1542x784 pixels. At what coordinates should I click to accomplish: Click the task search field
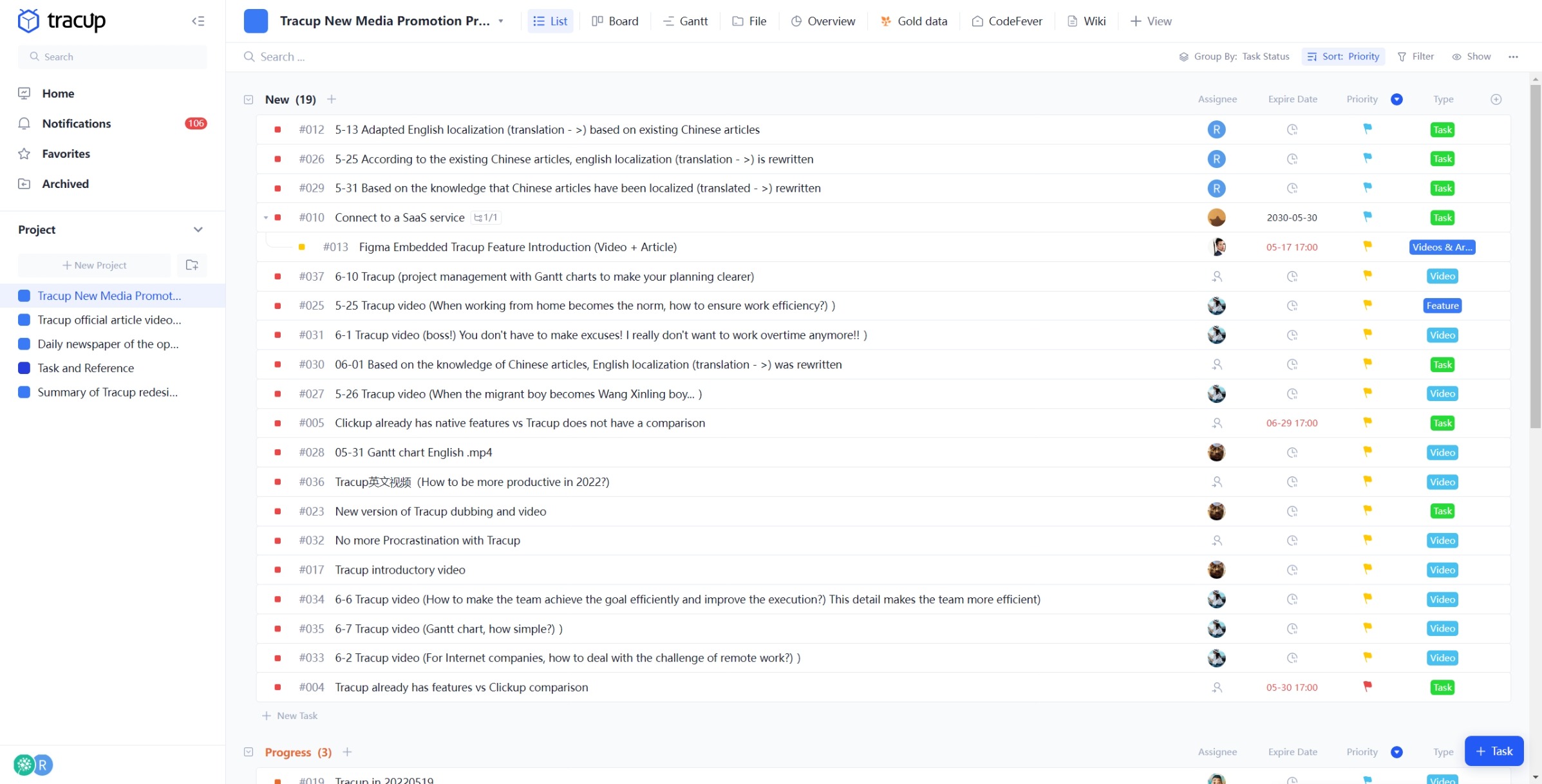coord(283,57)
